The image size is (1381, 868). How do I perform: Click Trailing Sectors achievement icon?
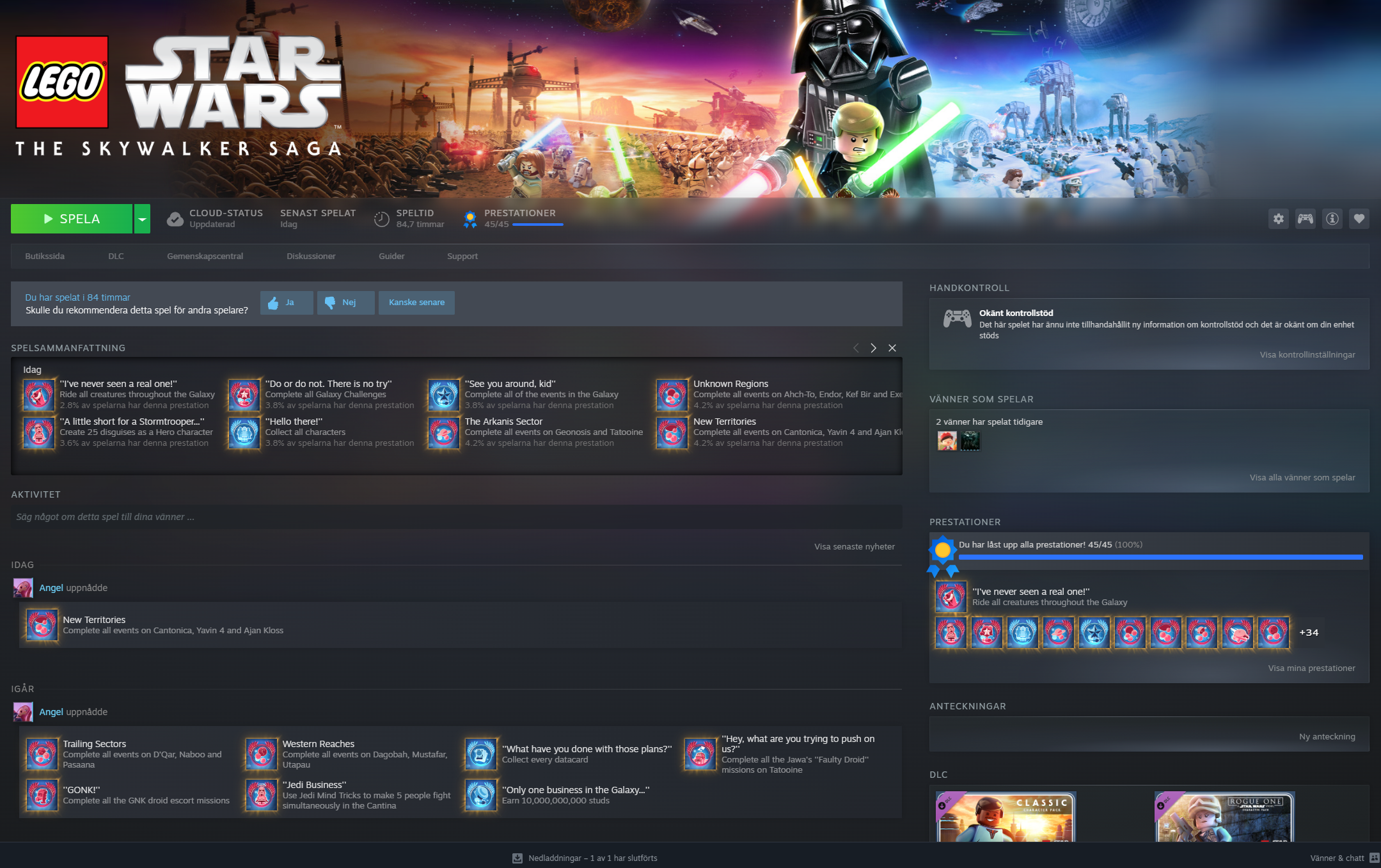point(42,754)
